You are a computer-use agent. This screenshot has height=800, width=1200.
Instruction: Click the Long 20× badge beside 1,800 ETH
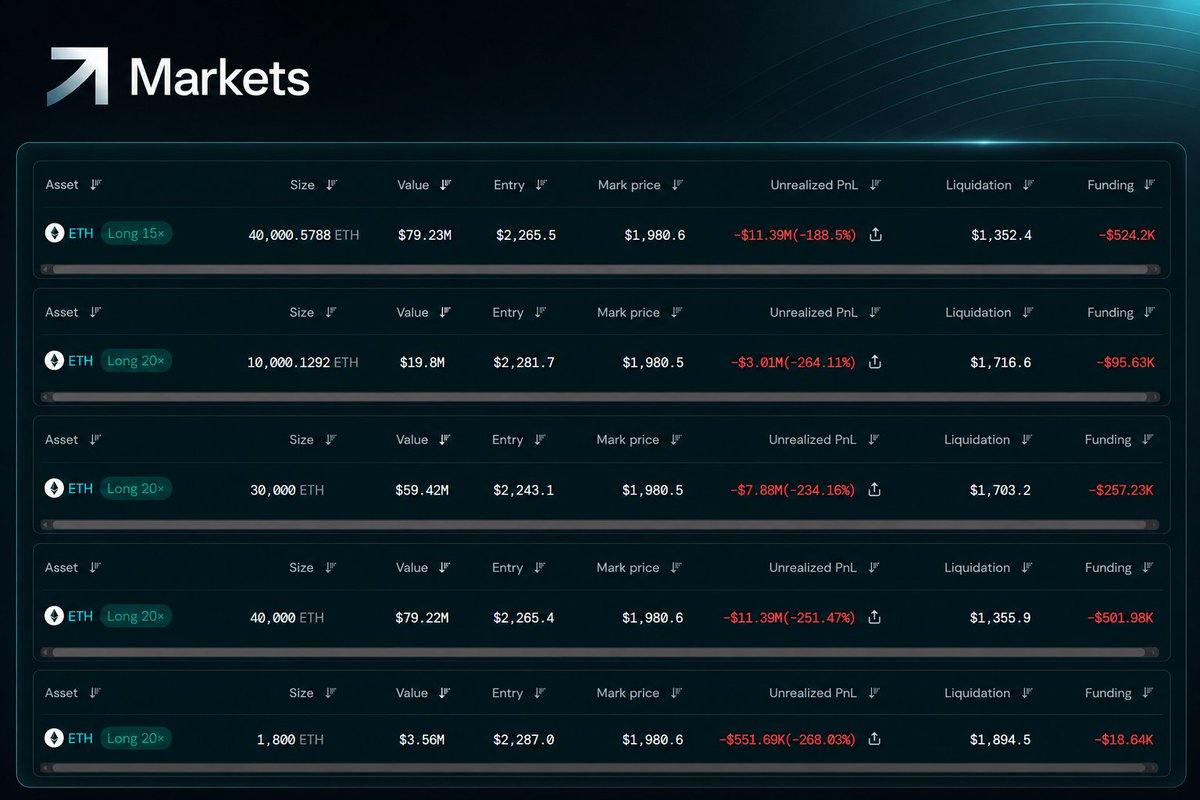coord(136,738)
